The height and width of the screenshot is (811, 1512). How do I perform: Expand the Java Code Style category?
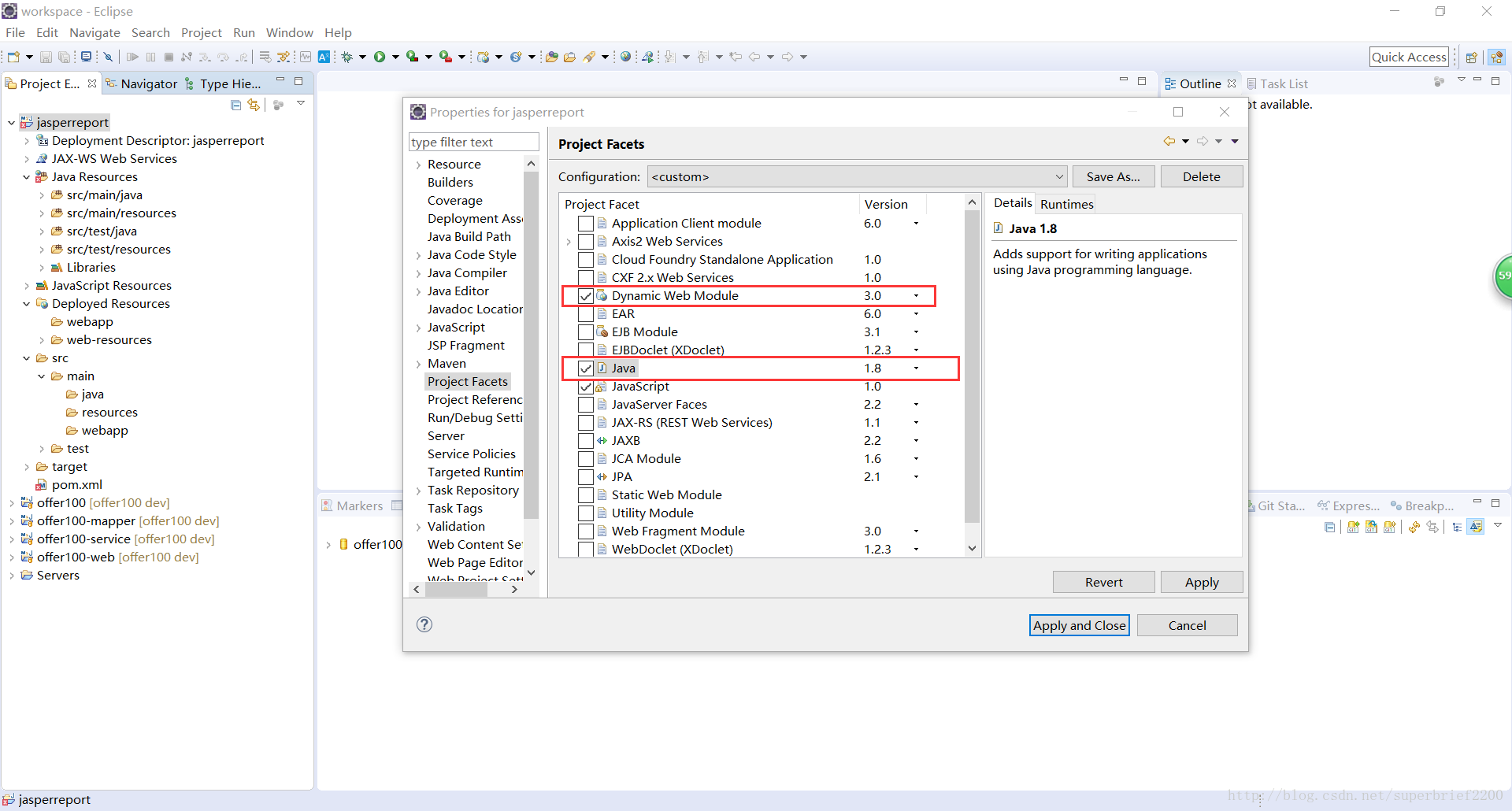pyautogui.click(x=418, y=255)
